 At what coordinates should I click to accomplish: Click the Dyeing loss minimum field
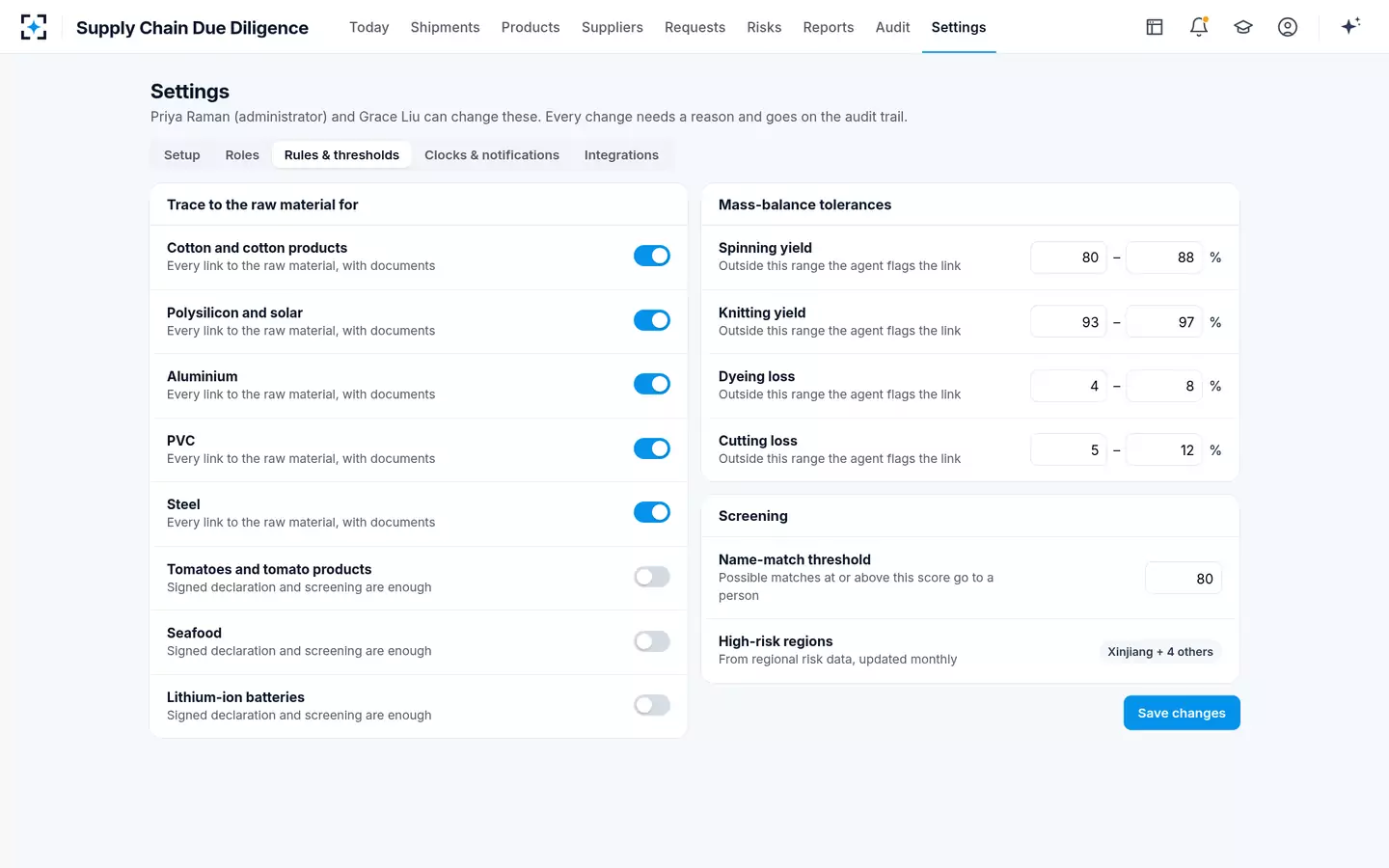click(x=1069, y=386)
